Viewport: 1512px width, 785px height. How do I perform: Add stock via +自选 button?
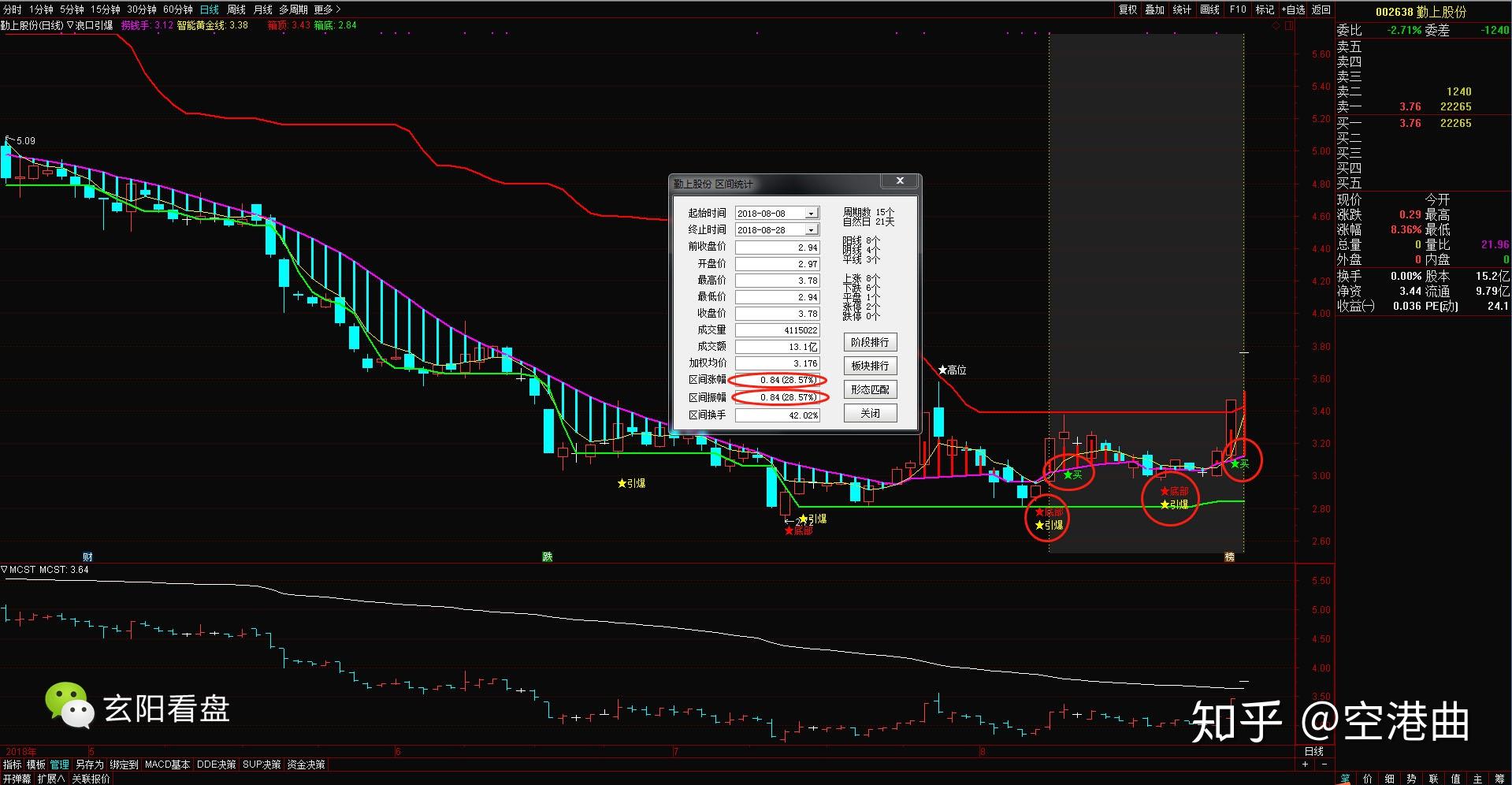coord(1293,9)
